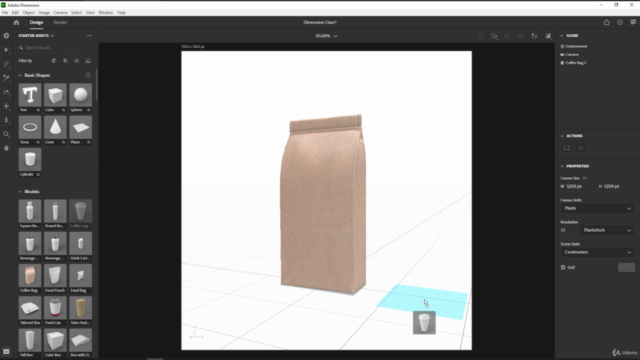Filter assets by materials
Viewport: 640px width, 360px height.
(65, 61)
